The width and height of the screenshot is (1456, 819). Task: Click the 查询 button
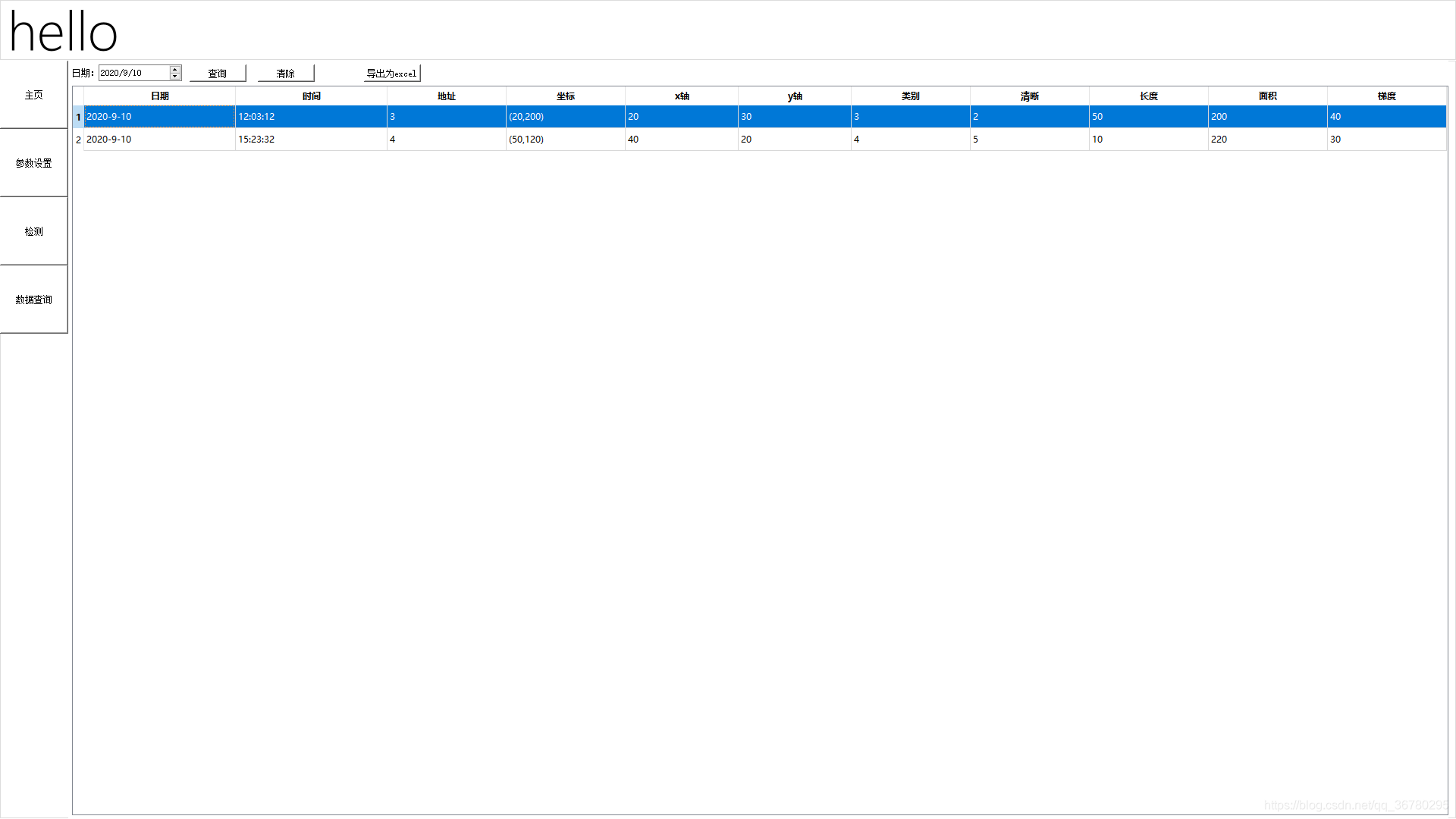(218, 74)
